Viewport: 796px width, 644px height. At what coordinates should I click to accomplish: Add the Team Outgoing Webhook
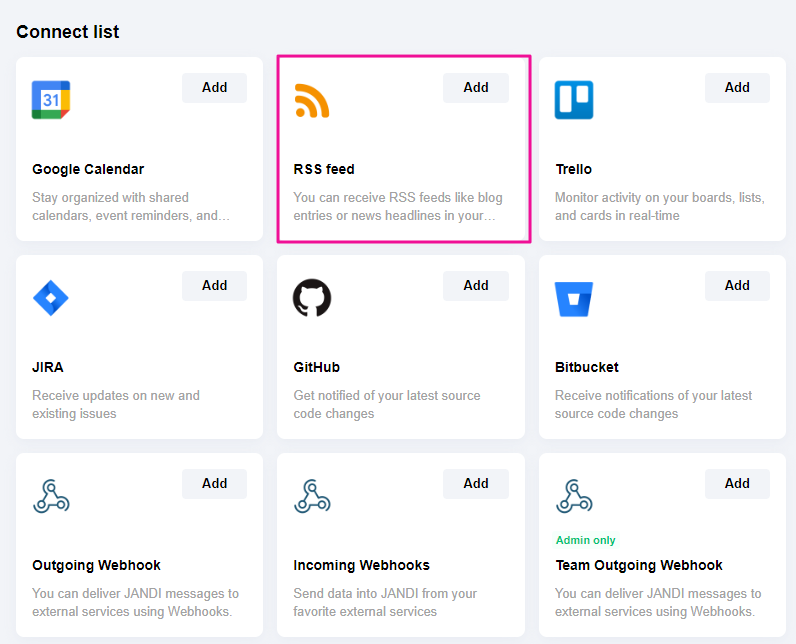point(737,484)
